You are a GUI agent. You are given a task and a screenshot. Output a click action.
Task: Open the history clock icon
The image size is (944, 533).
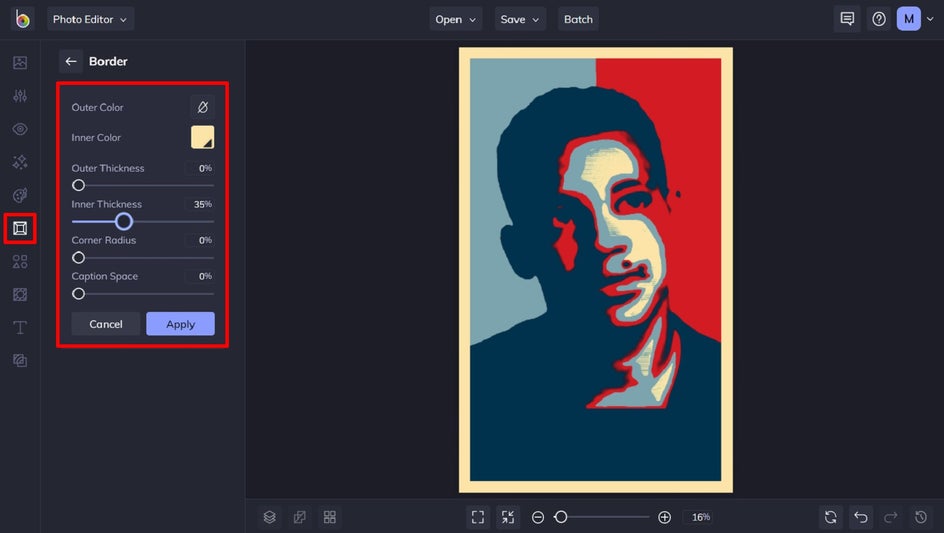tap(921, 517)
